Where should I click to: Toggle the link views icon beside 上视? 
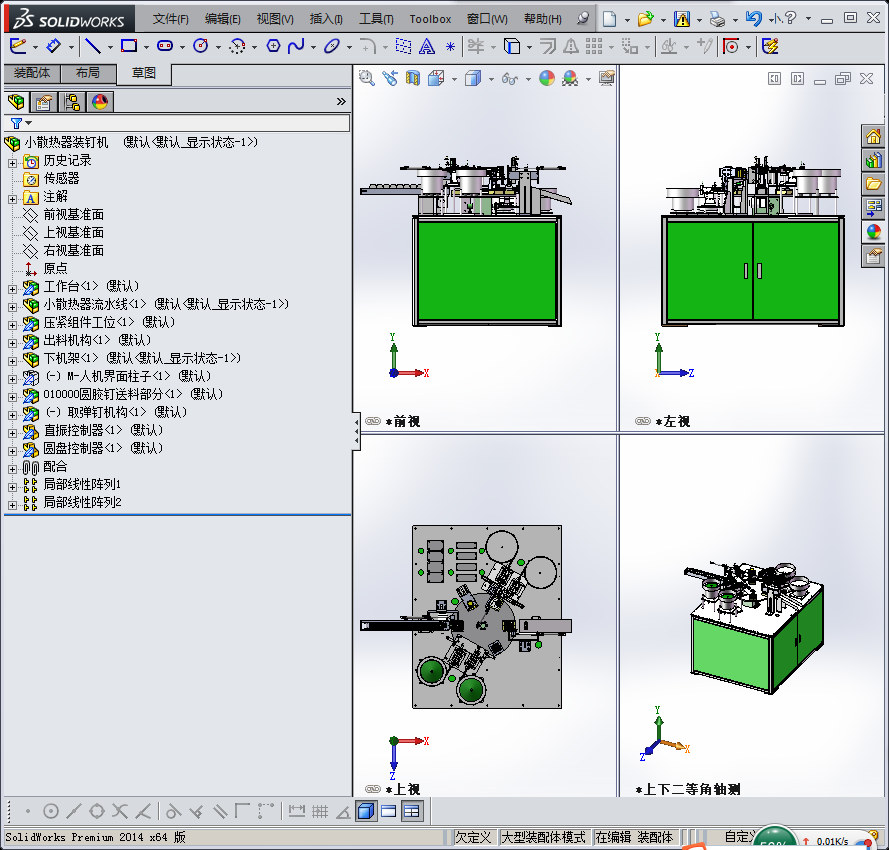point(372,789)
